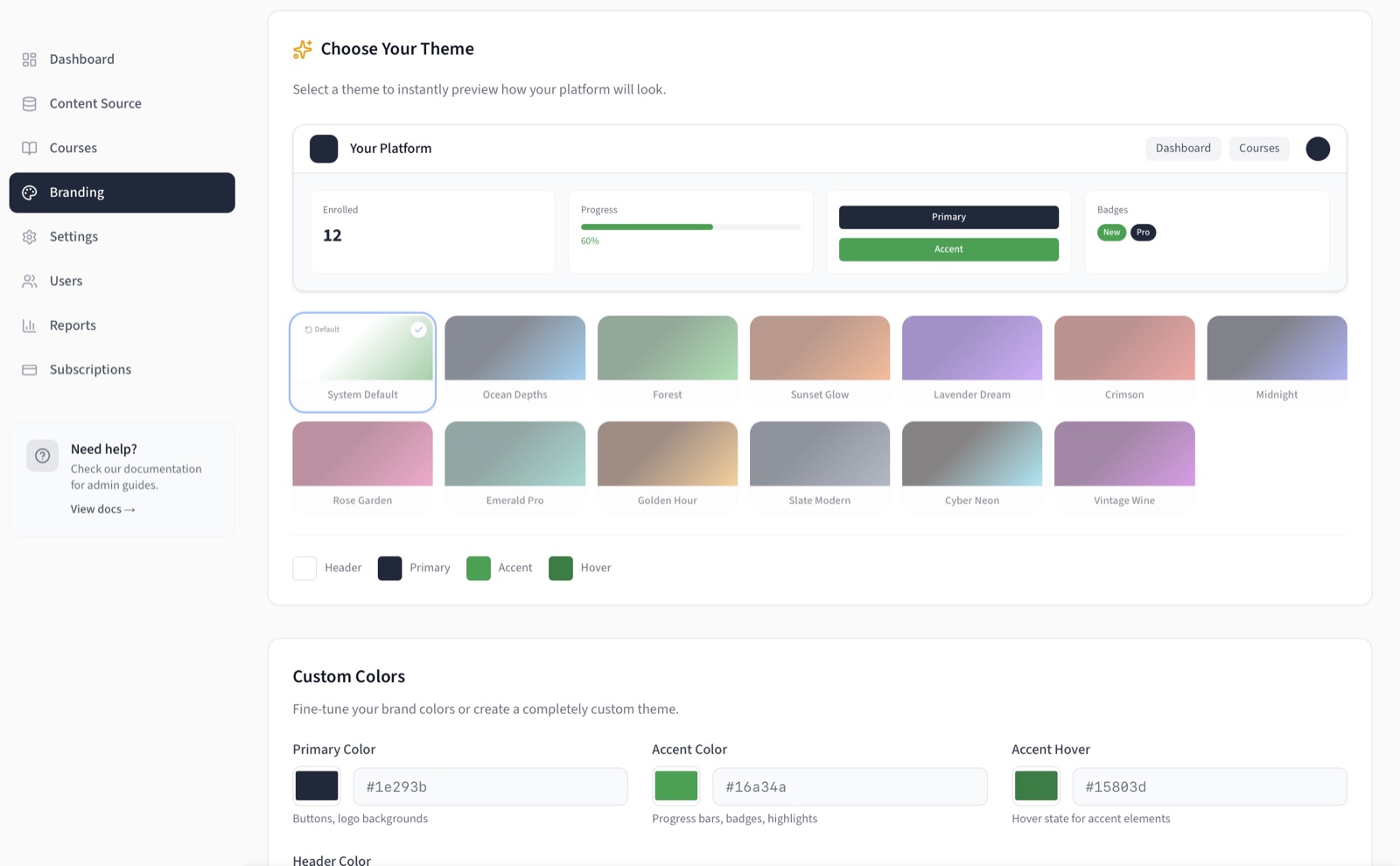The image size is (1400, 866).
Task: Open Reports using the chart icon
Action: point(29,325)
